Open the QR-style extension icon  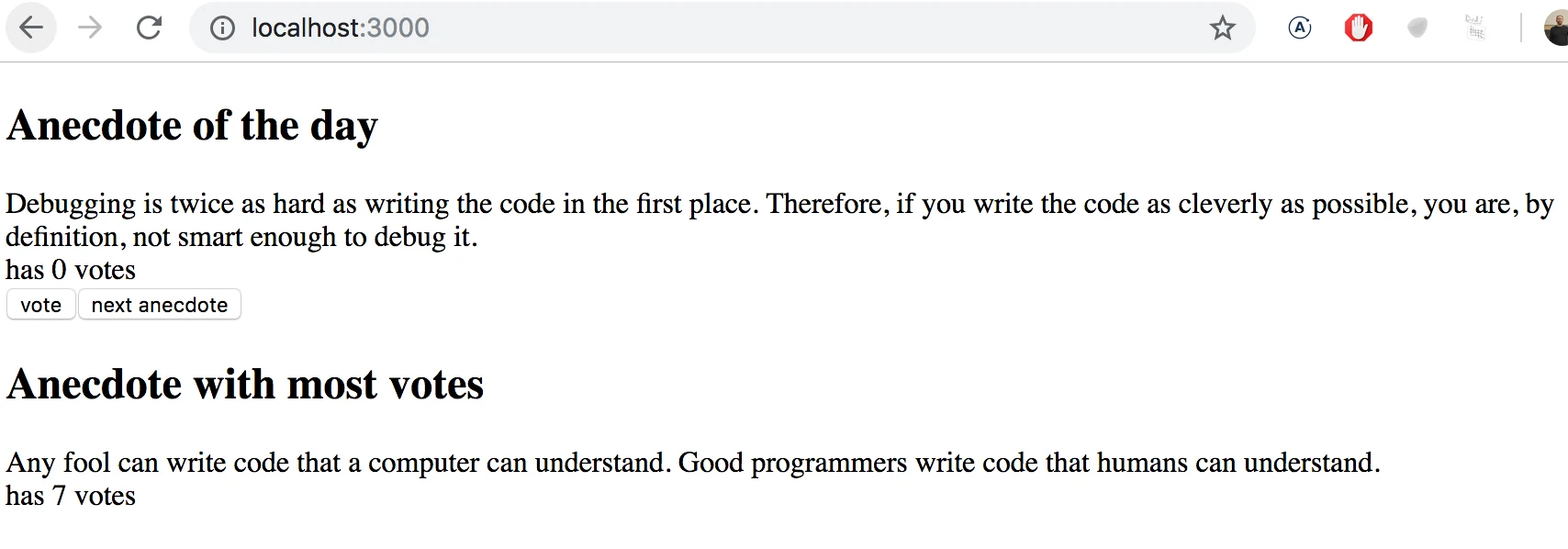click(x=1474, y=28)
